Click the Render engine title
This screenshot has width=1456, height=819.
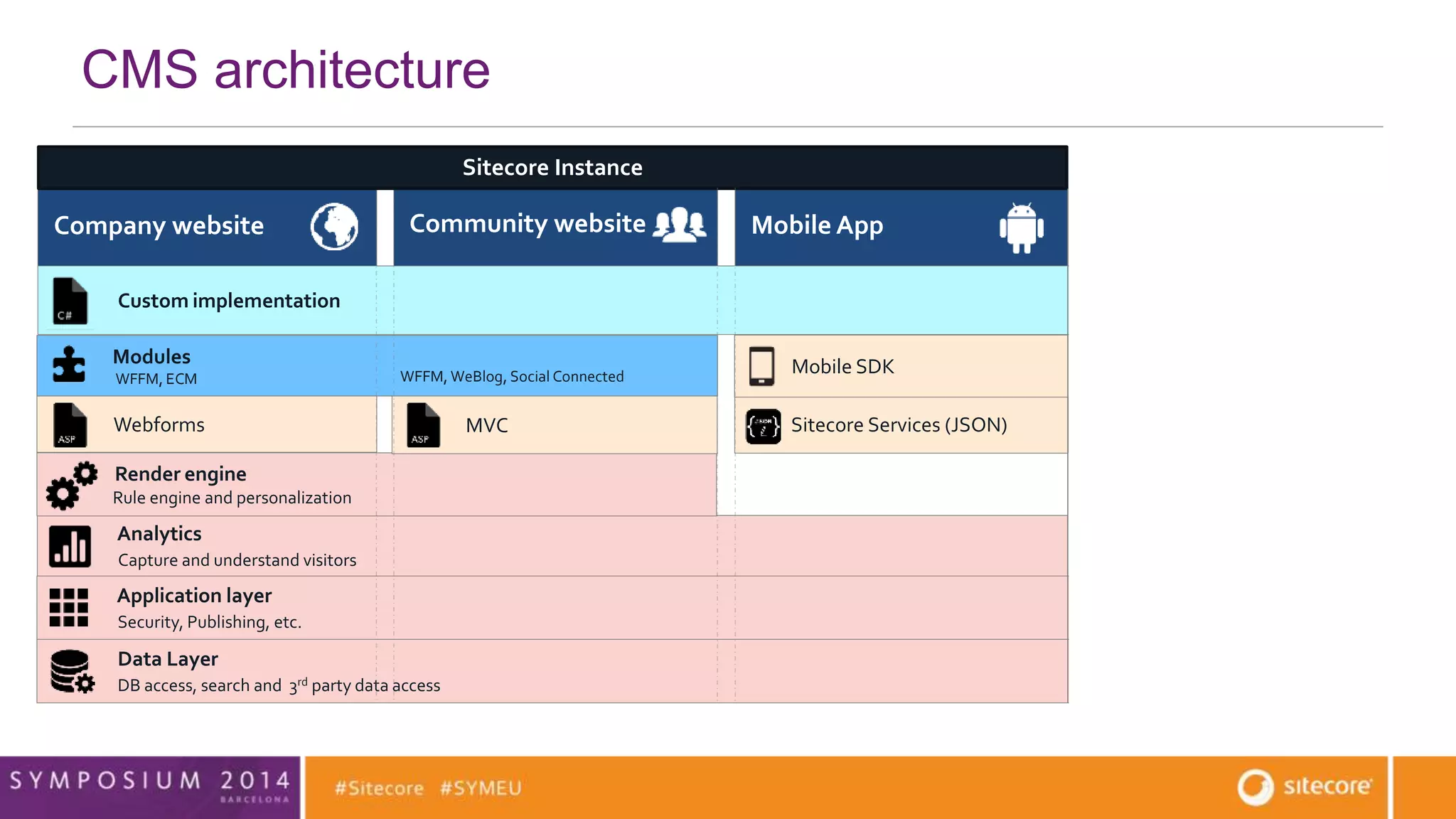181,474
